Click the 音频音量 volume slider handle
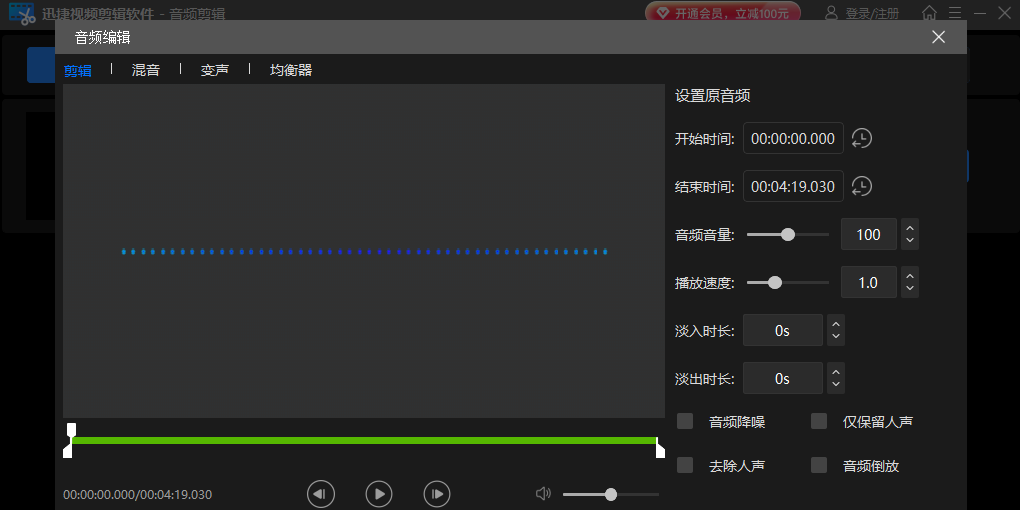Image resolution: width=1020 pixels, height=510 pixels. [x=788, y=235]
